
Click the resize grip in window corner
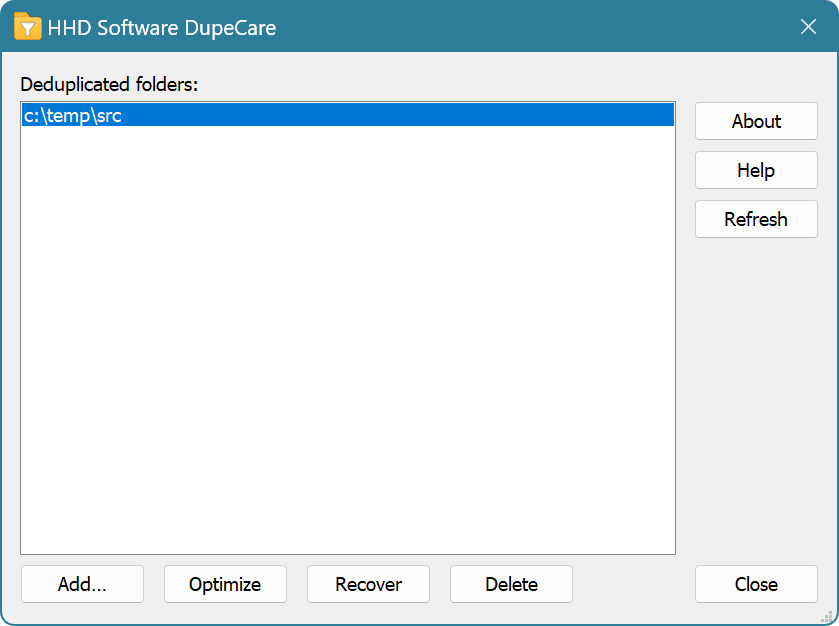(x=827, y=617)
